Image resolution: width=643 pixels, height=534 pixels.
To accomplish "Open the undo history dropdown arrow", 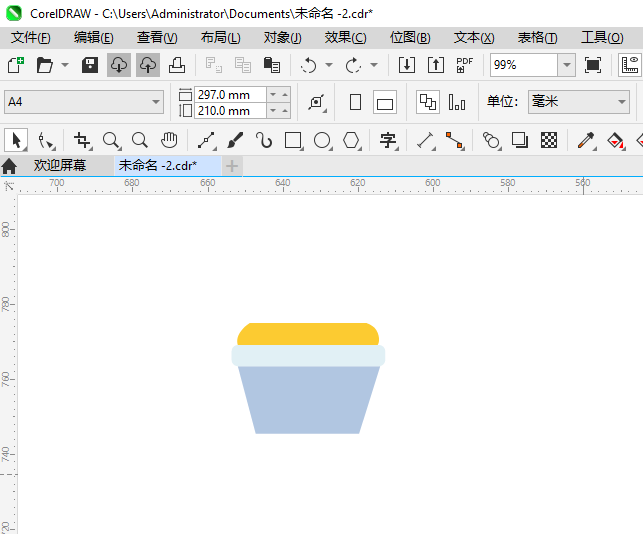I will point(329,65).
